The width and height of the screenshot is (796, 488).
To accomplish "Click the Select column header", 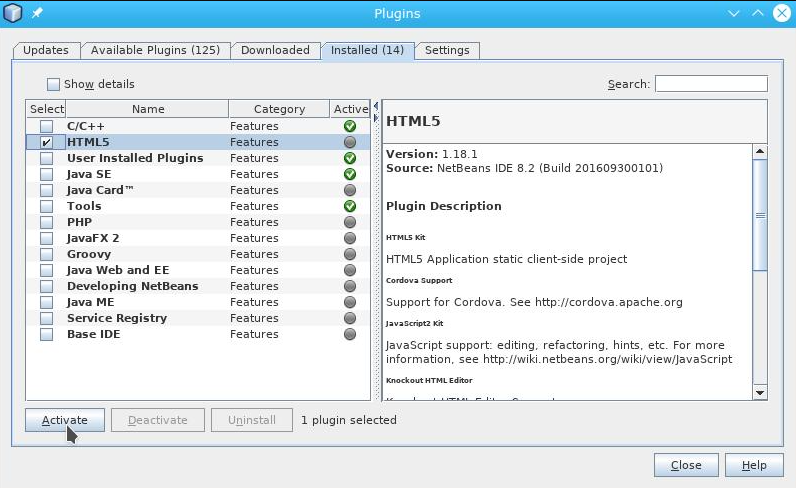I will click(46, 109).
